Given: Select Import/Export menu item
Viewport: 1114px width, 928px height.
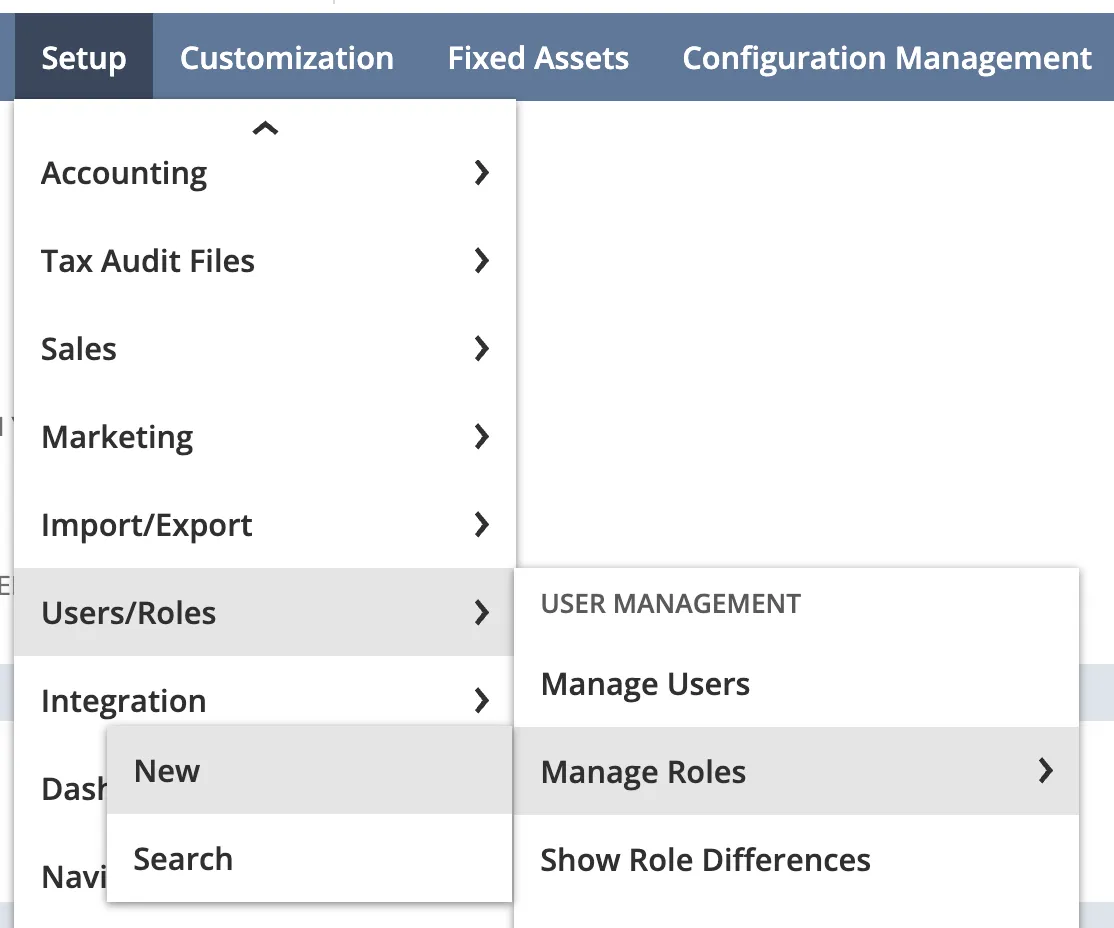Looking at the screenshot, I should 264,525.
